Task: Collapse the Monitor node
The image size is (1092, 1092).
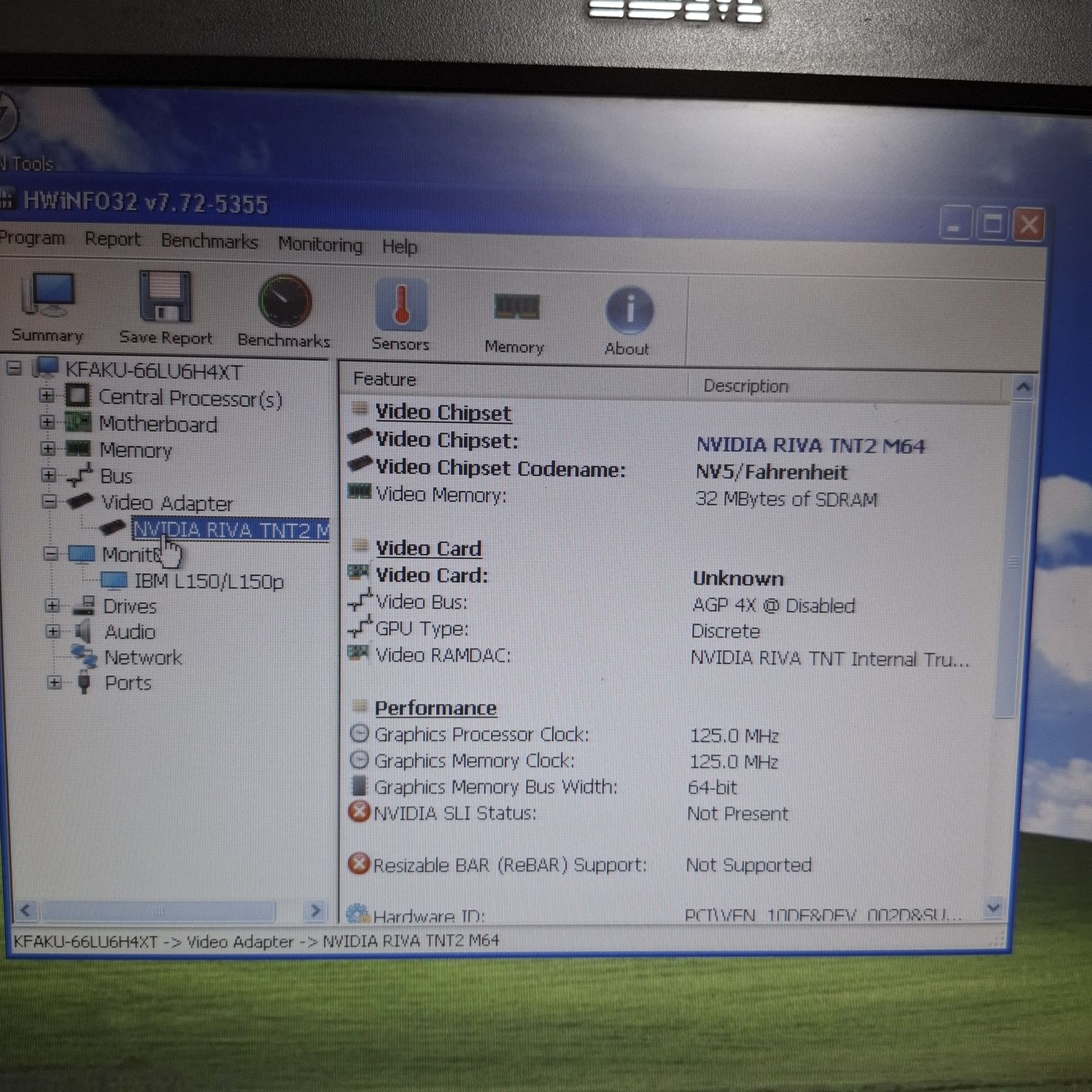Action: pos(51,554)
